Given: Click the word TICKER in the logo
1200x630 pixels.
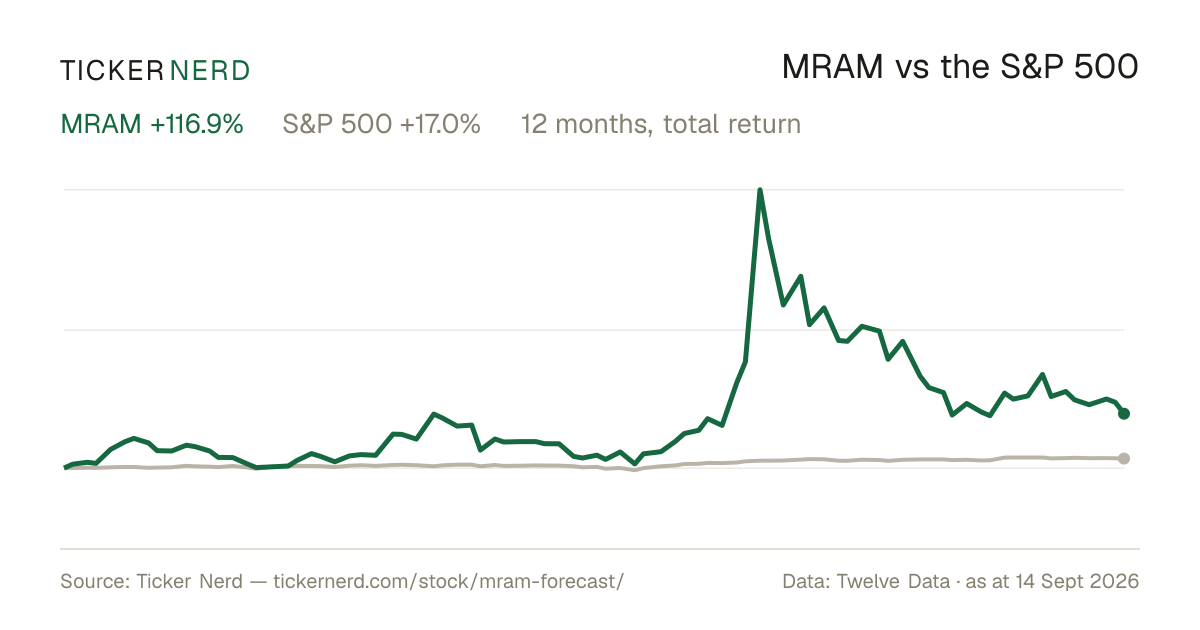Looking at the screenshot, I should 112,70.
